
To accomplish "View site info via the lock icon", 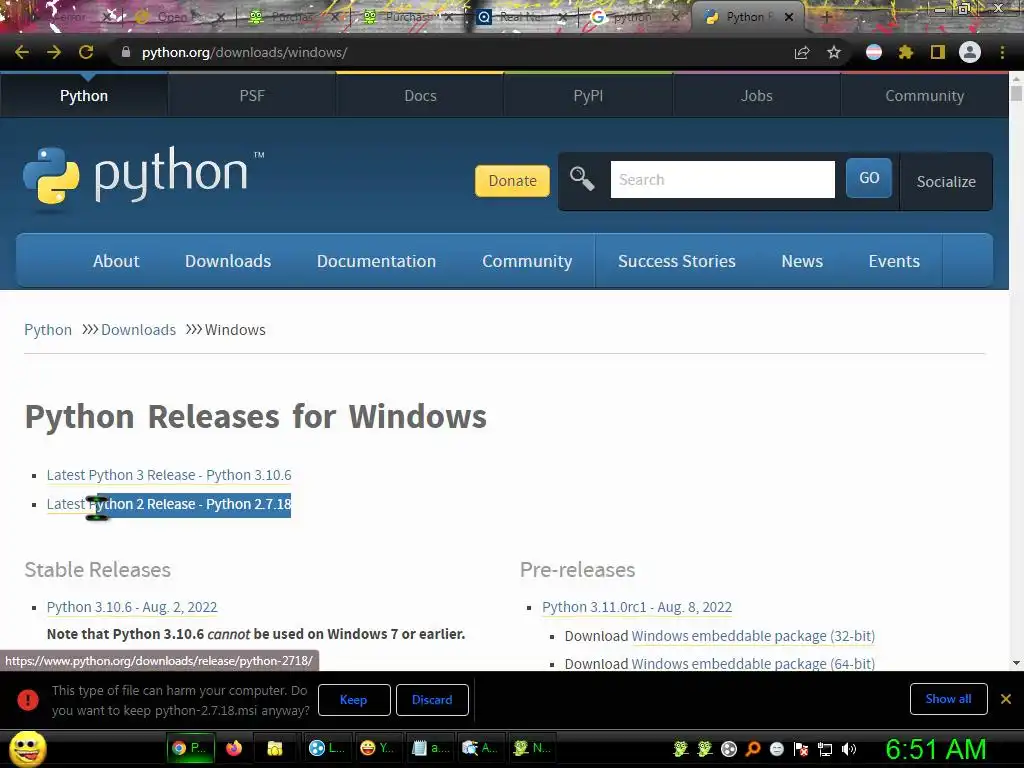I will [x=125, y=52].
